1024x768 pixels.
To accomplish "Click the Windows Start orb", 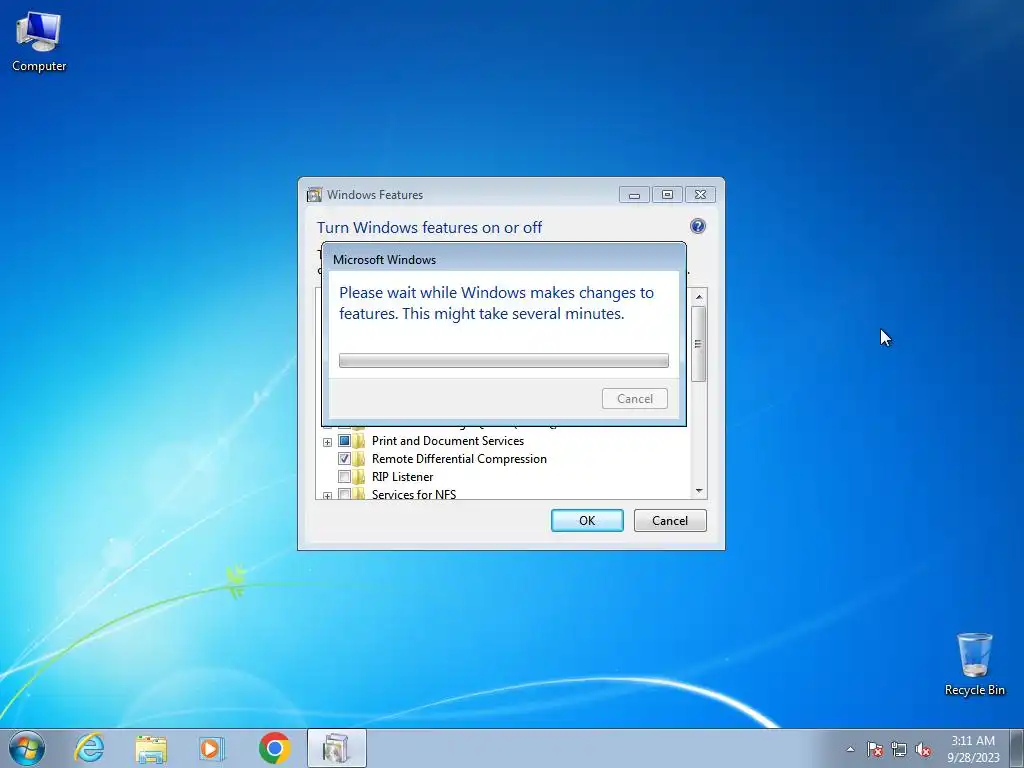I will pyautogui.click(x=27, y=748).
